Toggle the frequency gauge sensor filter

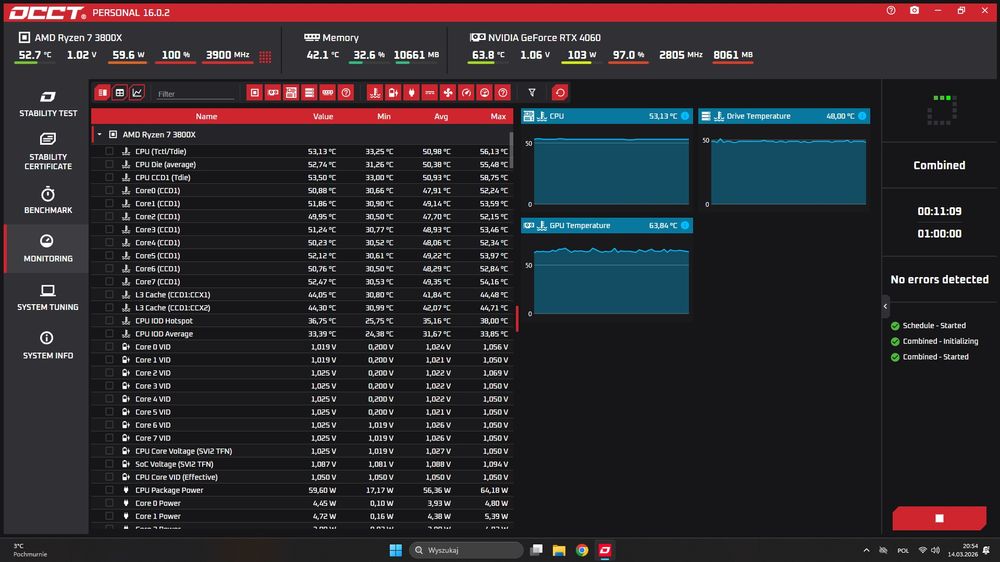[x=466, y=93]
